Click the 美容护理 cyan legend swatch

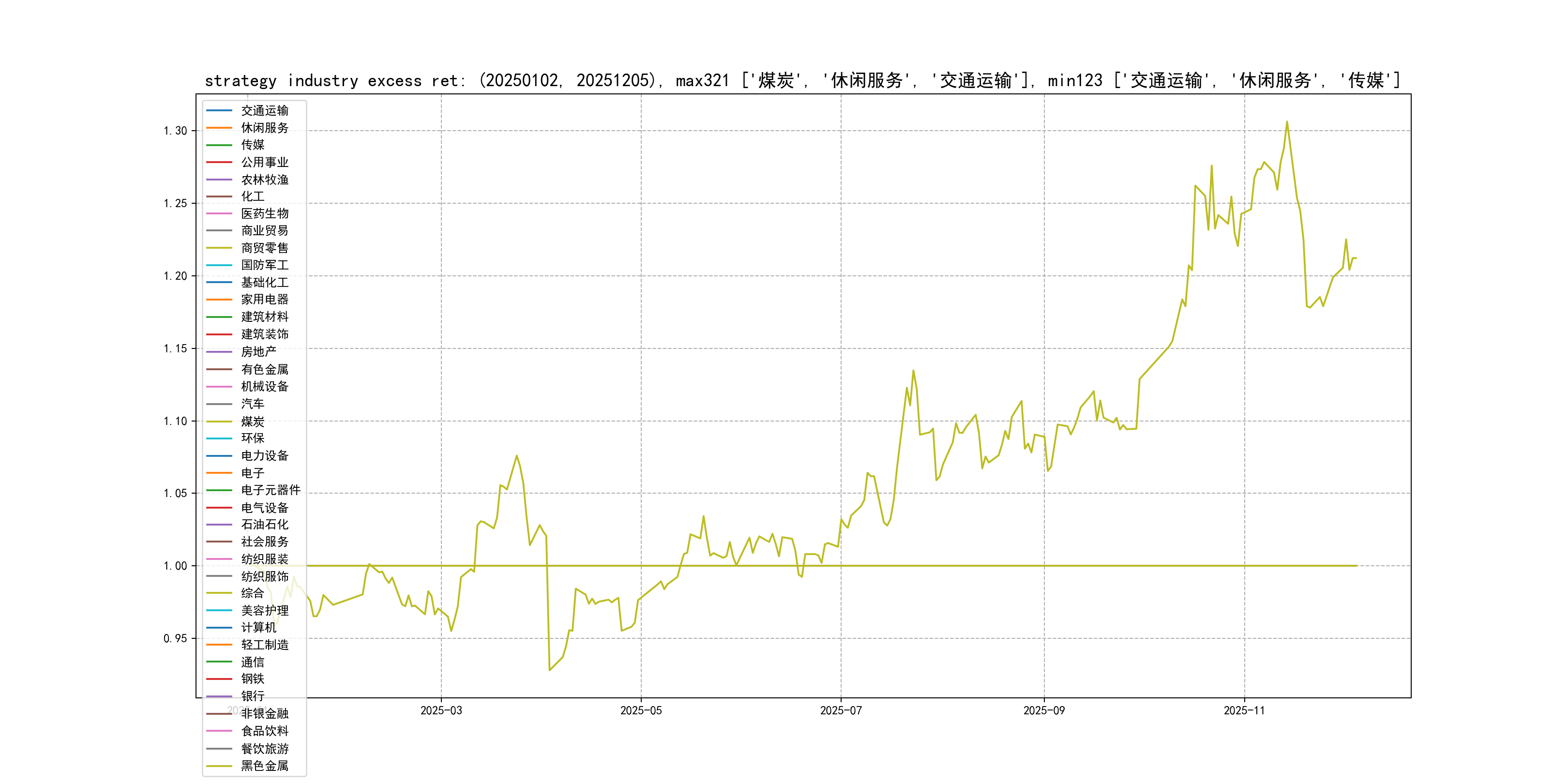(219, 610)
